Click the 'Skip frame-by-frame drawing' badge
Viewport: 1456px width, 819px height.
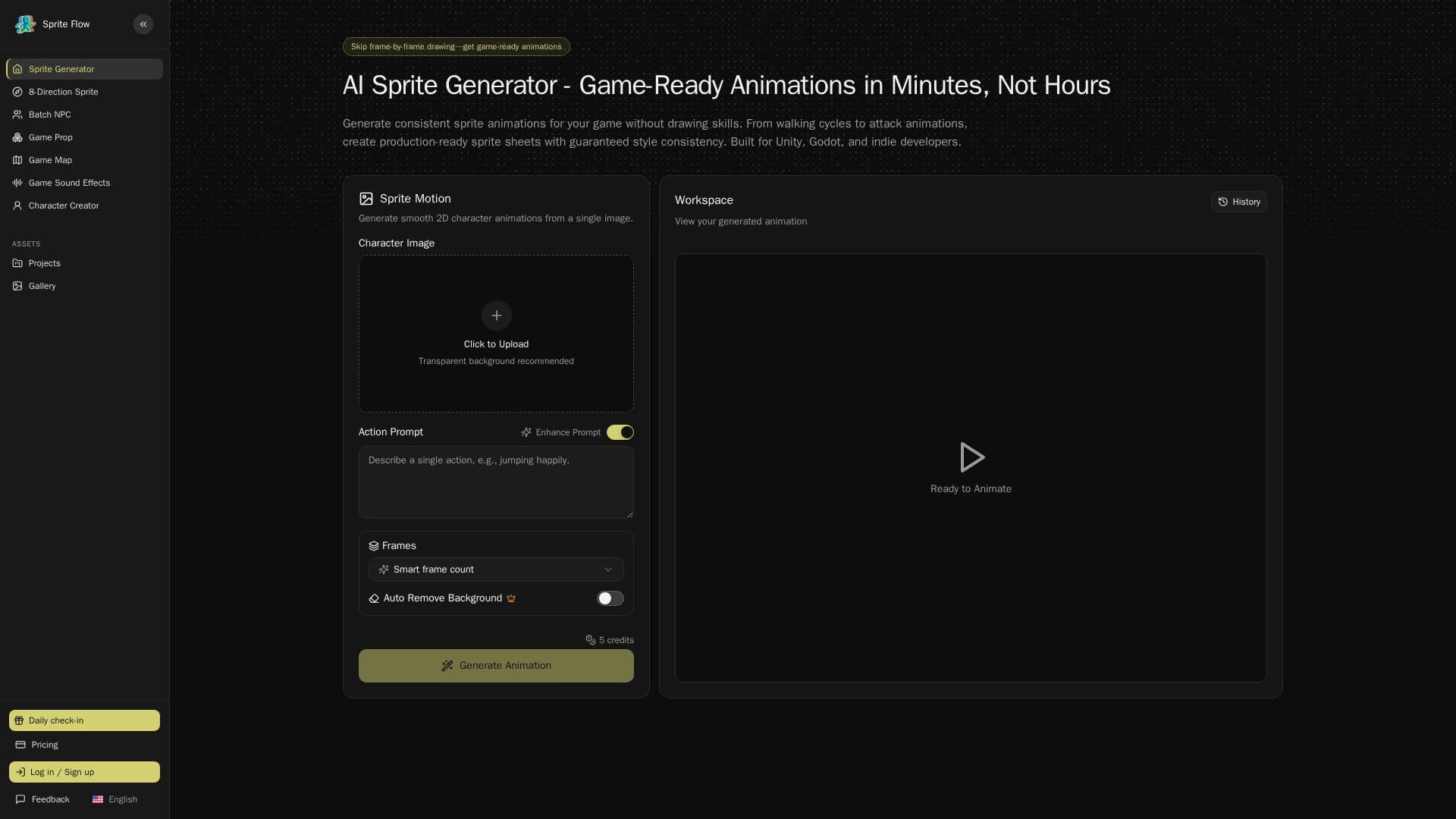[457, 47]
